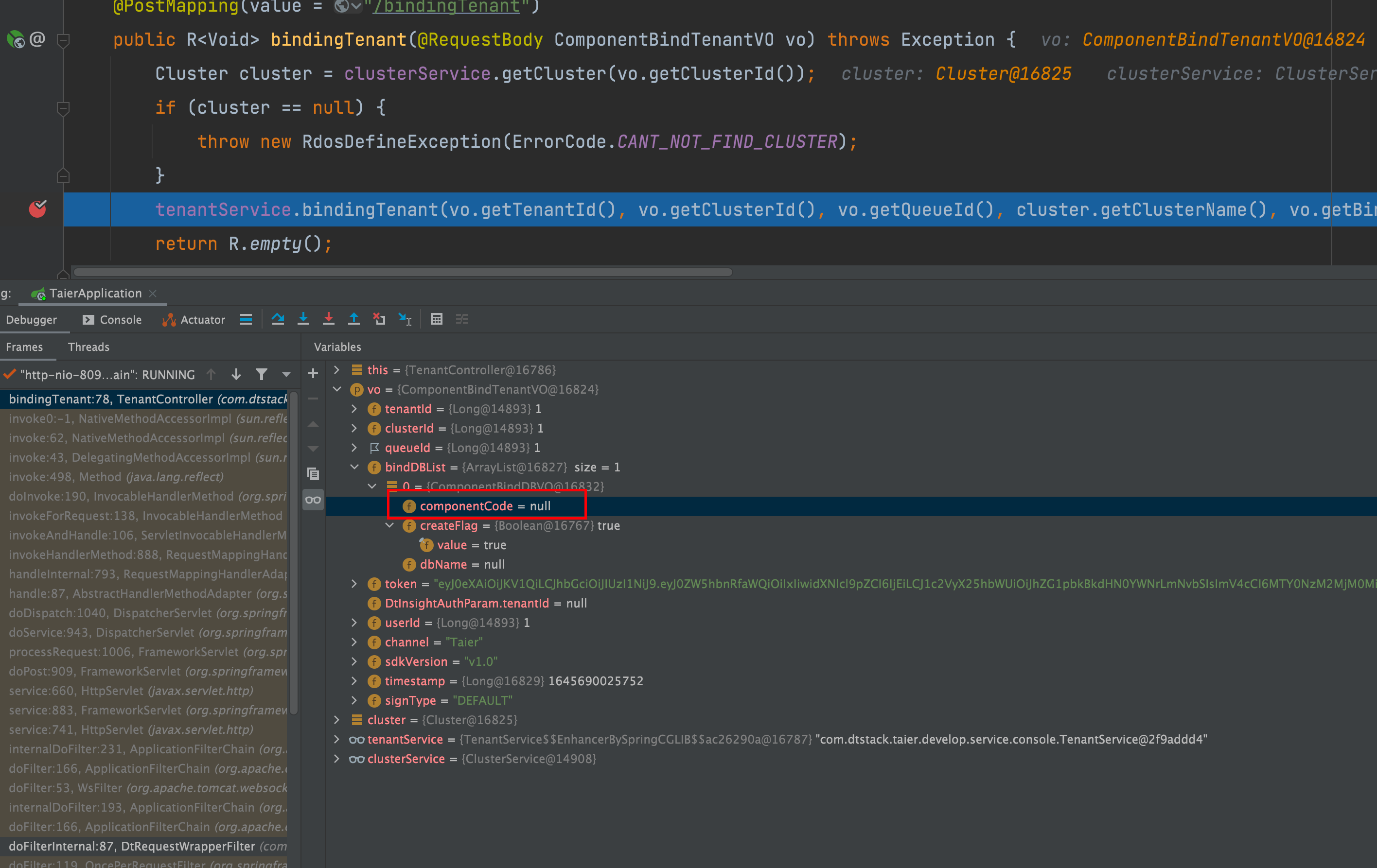Switch to the Threads tab

(x=88, y=347)
